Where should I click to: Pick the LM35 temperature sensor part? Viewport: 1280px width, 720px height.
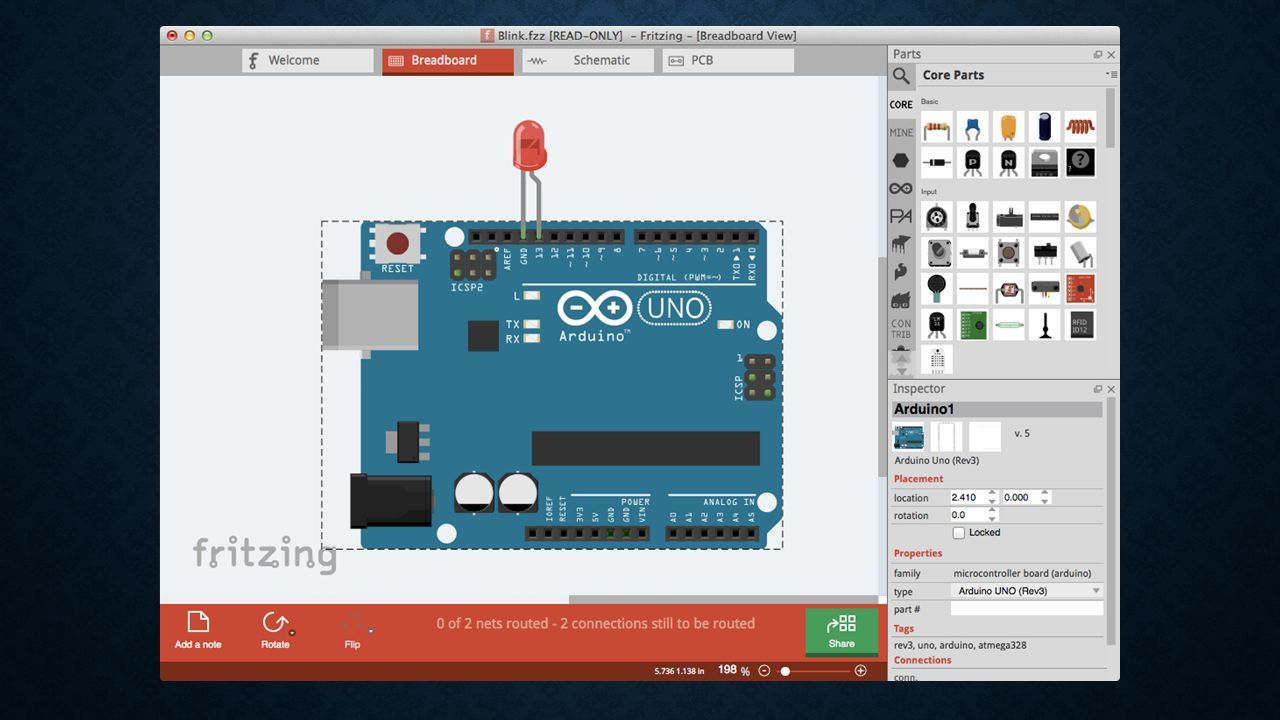coord(937,324)
